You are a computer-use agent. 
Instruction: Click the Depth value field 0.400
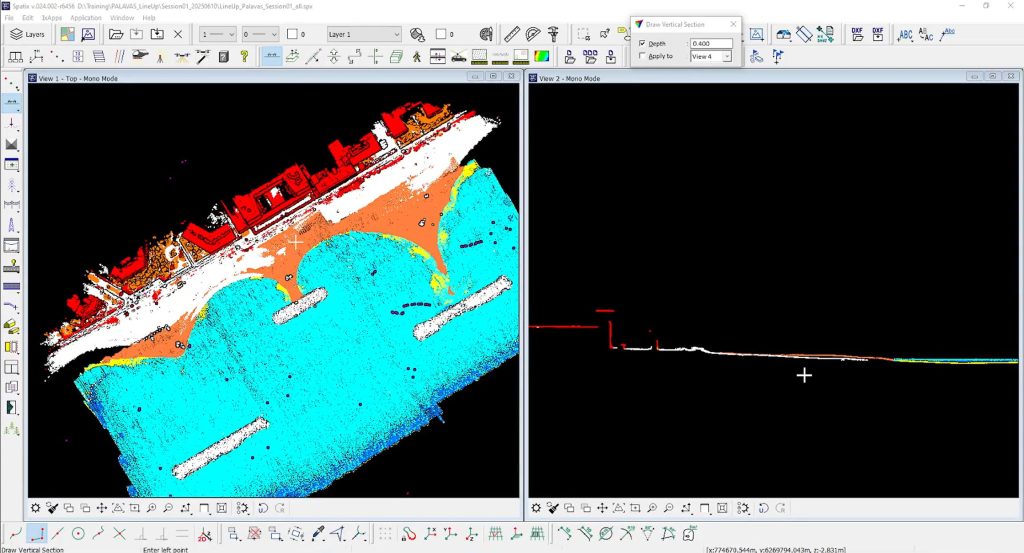coord(711,43)
